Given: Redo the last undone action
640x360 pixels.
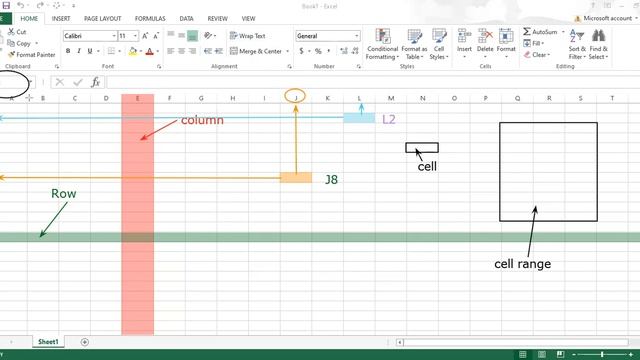Looking at the screenshot, I should point(40,5).
